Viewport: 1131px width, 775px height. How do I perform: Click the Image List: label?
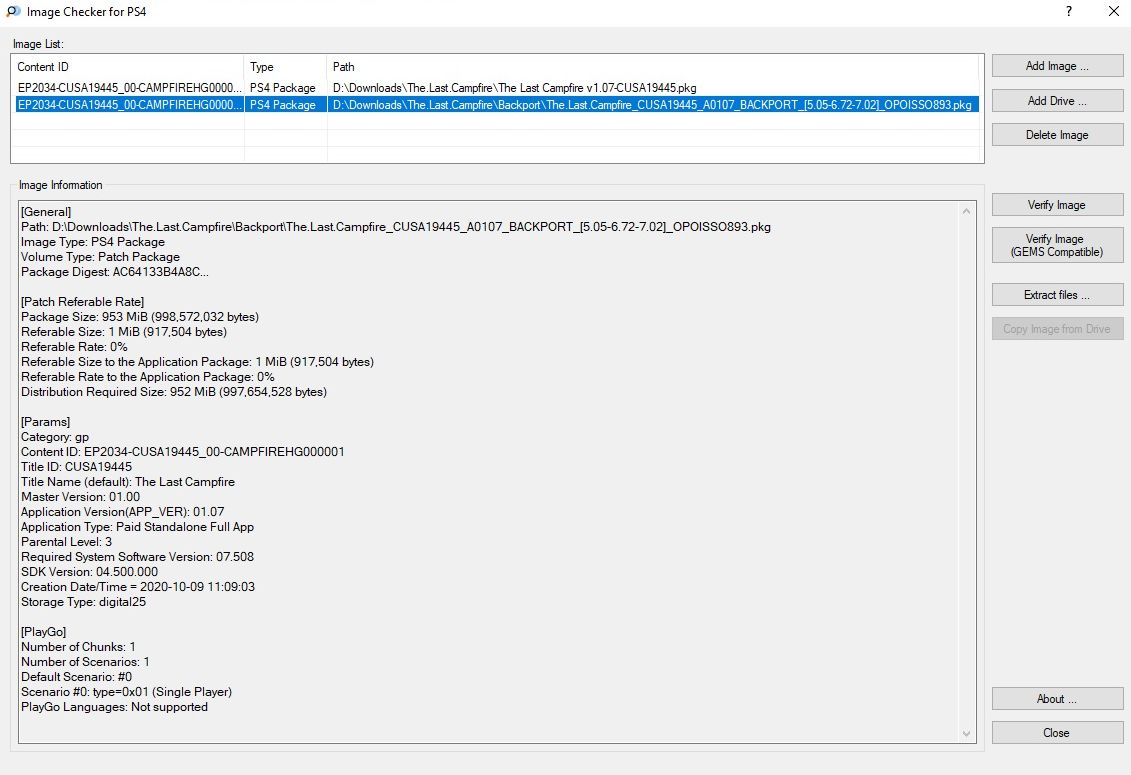pos(38,44)
